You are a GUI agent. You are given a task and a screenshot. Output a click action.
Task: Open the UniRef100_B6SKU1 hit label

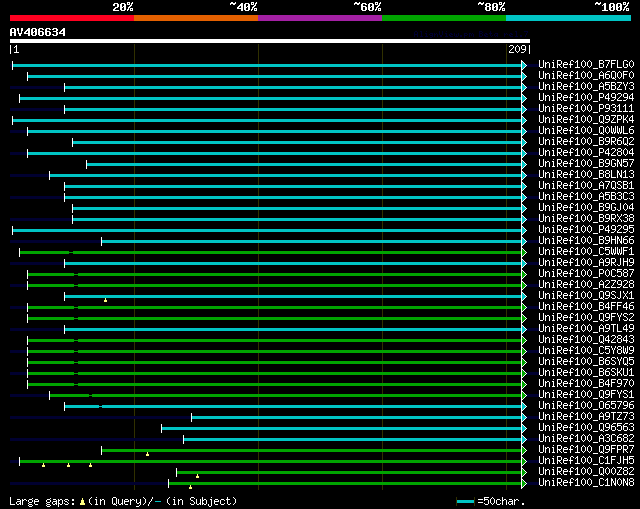click(586, 373)
